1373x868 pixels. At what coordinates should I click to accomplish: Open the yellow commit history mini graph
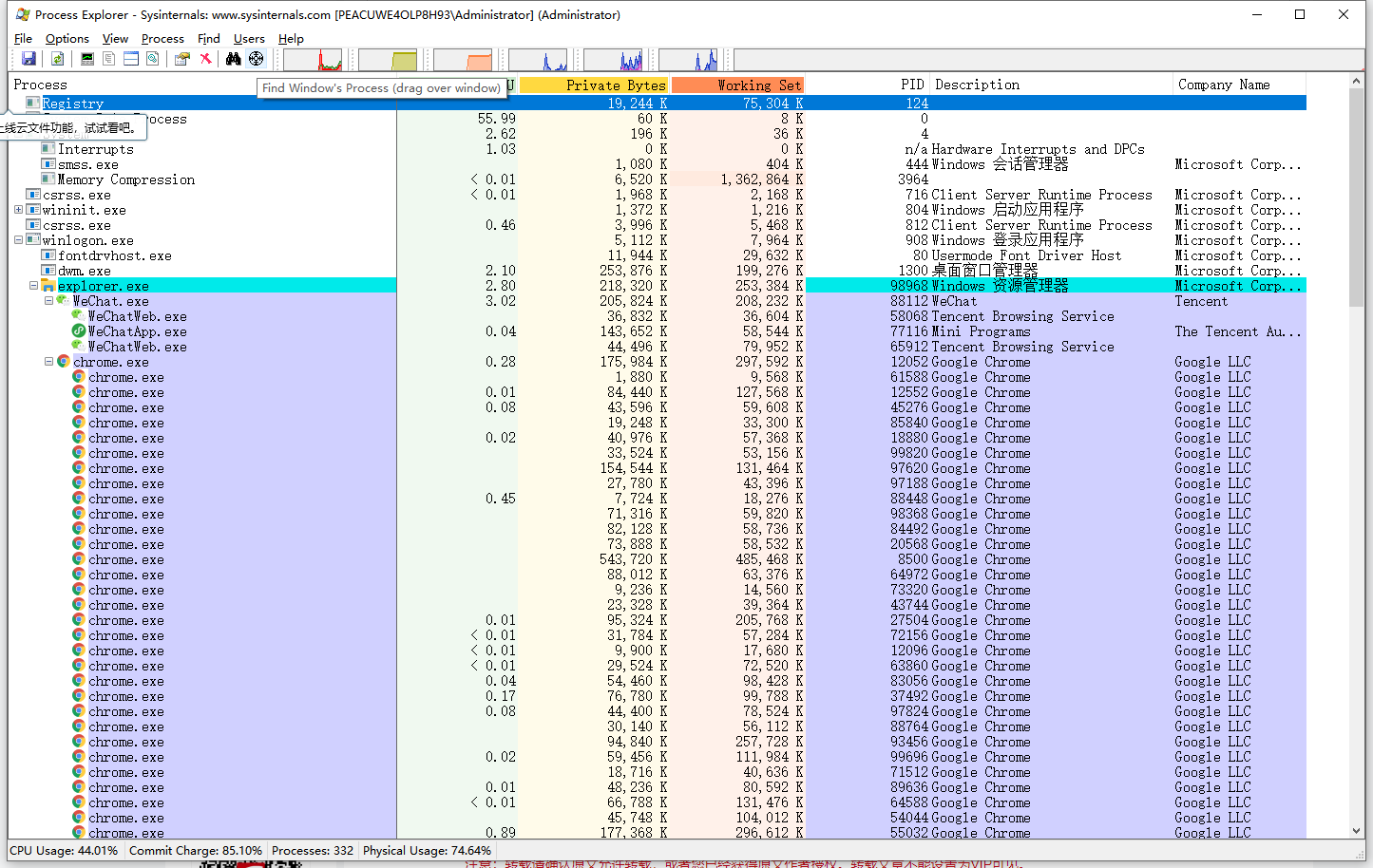388,60
